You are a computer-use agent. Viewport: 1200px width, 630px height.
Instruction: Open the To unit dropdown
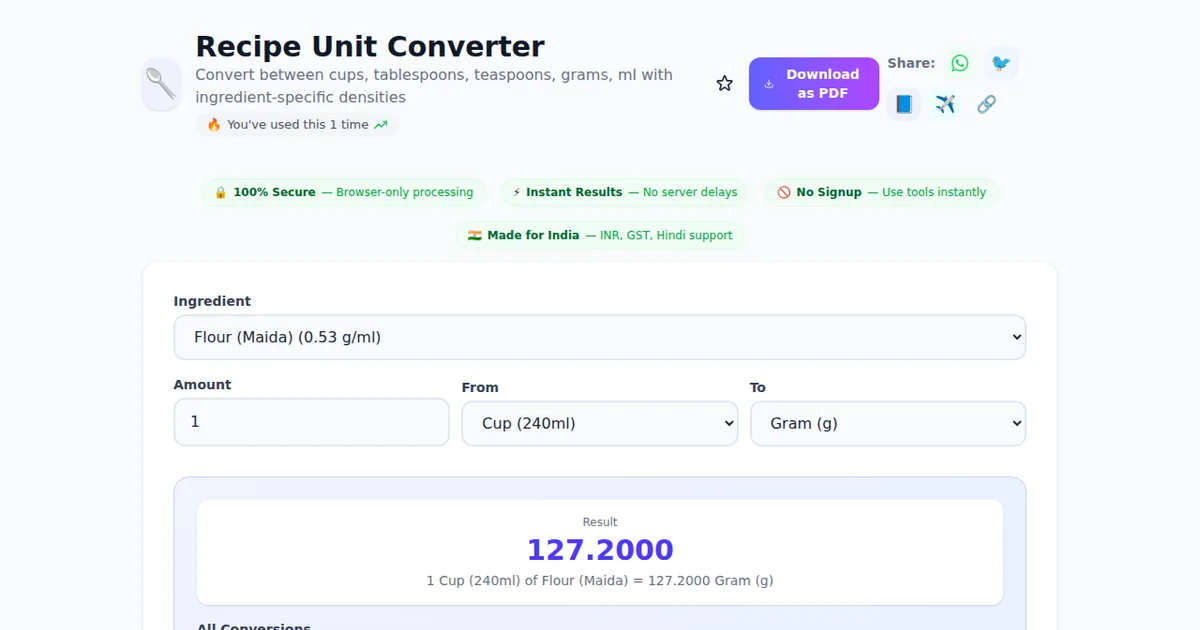click(888, 423)
